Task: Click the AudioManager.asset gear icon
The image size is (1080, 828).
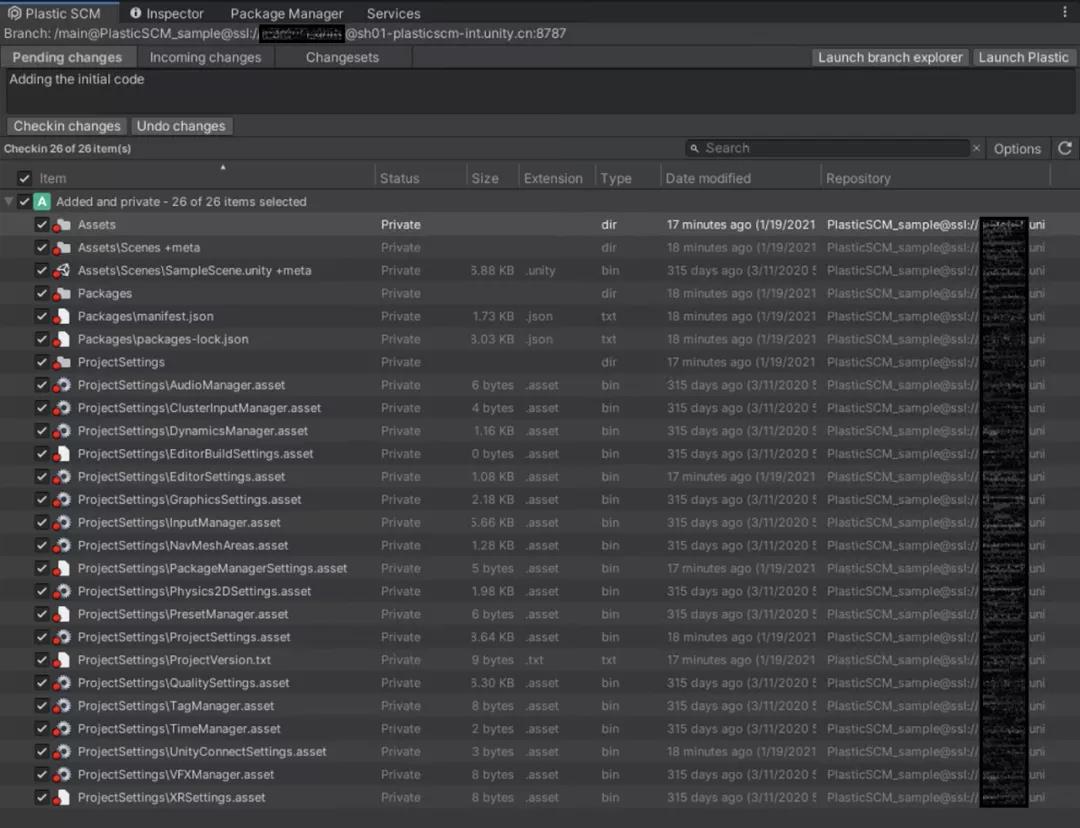Action: coord(62,385)
